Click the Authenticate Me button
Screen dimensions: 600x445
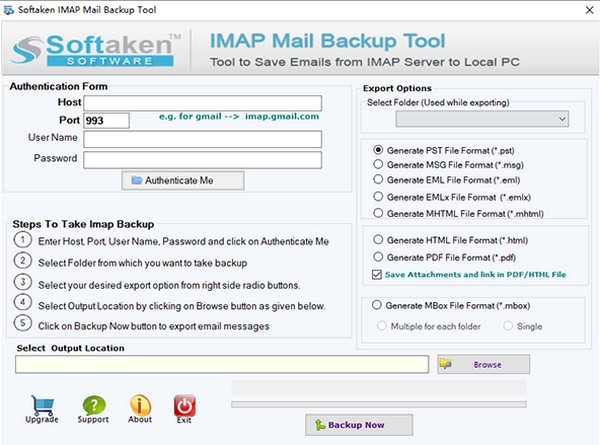point(183,180)
